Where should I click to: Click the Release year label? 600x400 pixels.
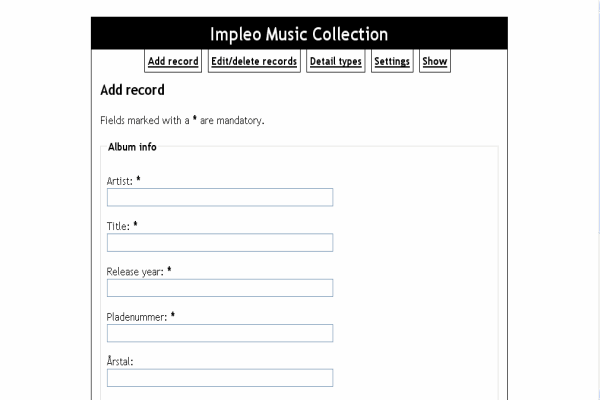135,271
